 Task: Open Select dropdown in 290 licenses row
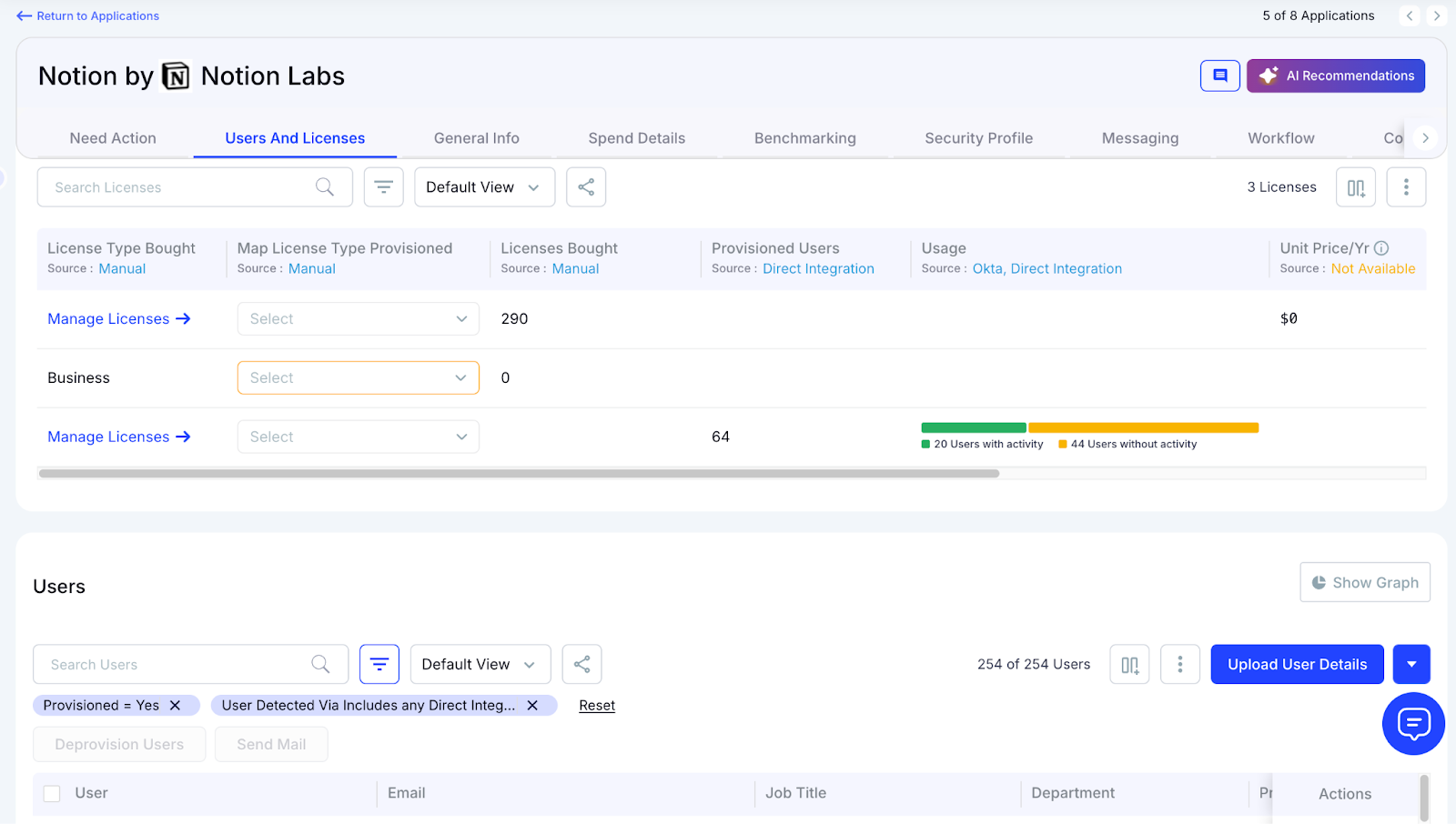359,319
